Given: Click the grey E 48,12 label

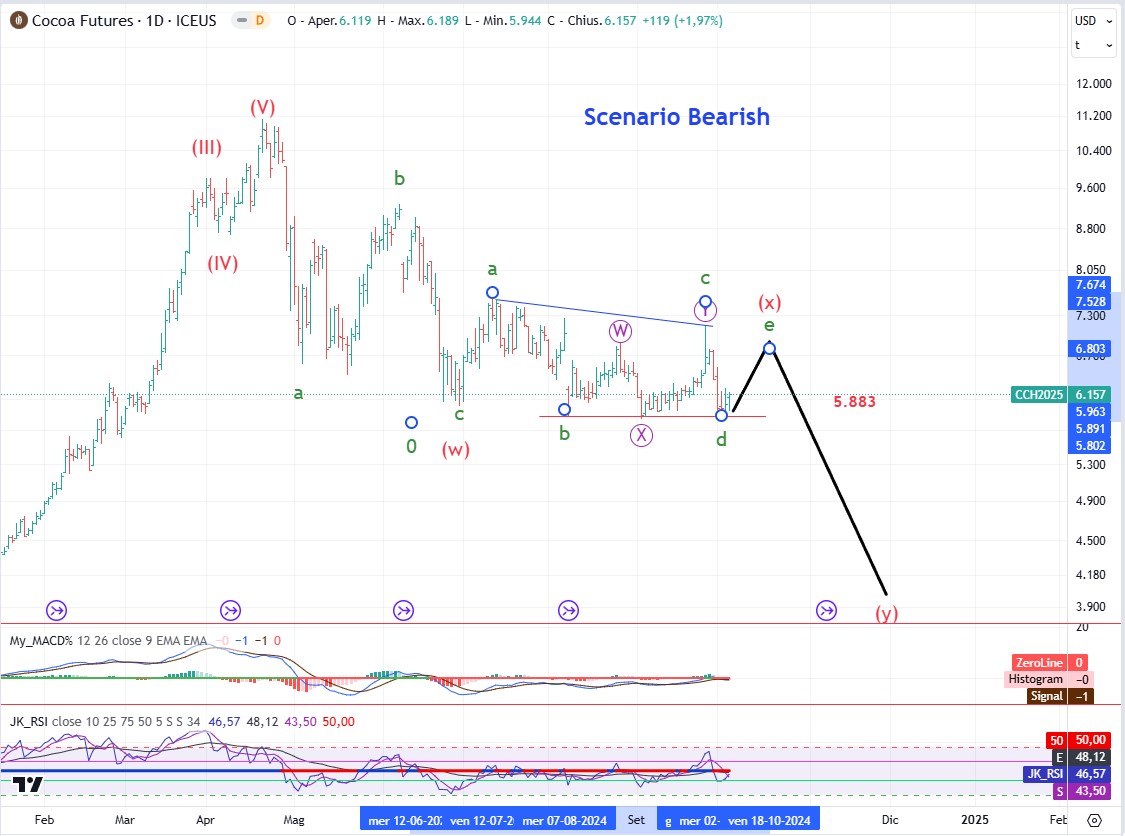Looking at the screenshot, I should tap(1080, 757).
